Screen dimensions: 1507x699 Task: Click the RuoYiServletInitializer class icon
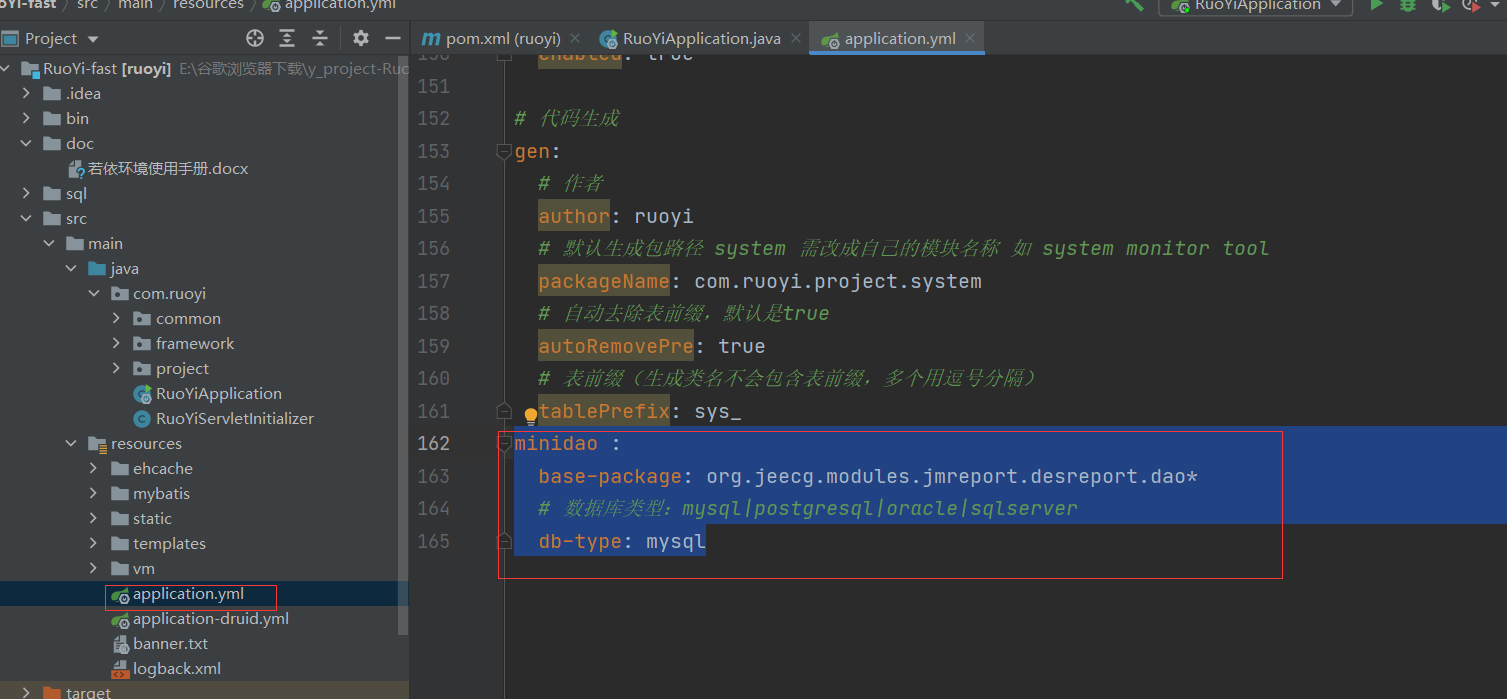pyautogui.click(x=142, y=419)
